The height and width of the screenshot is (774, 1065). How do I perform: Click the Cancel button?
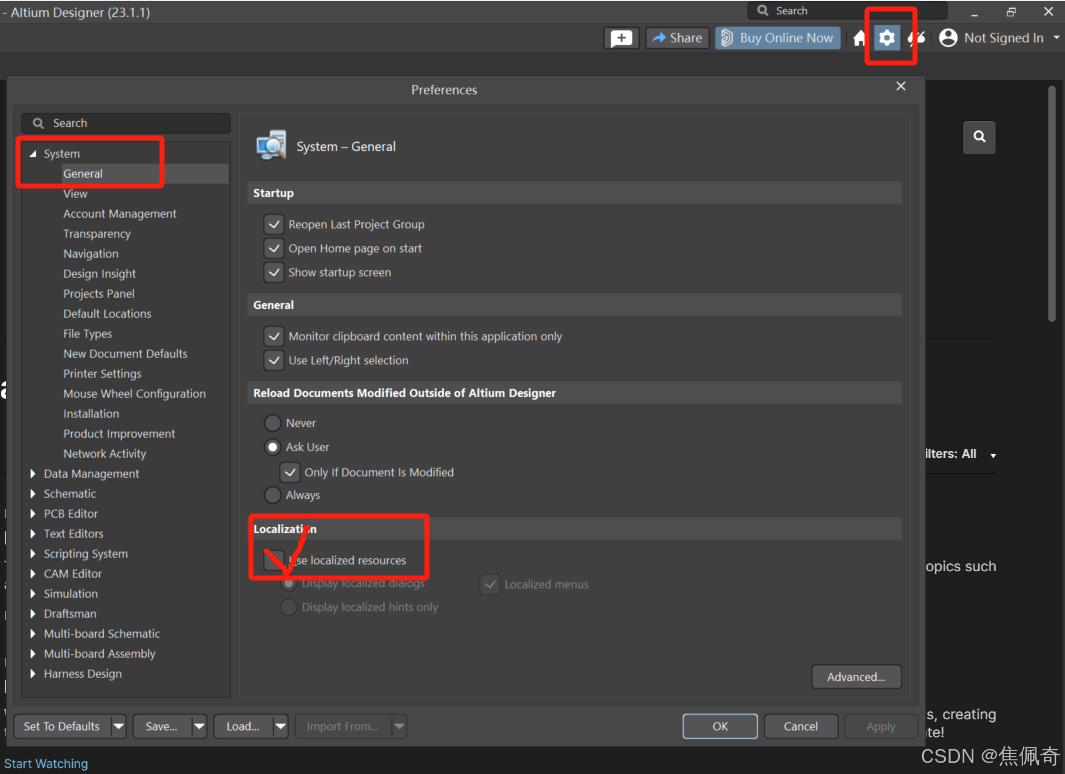pyautogui.click(x=801, y=726)
